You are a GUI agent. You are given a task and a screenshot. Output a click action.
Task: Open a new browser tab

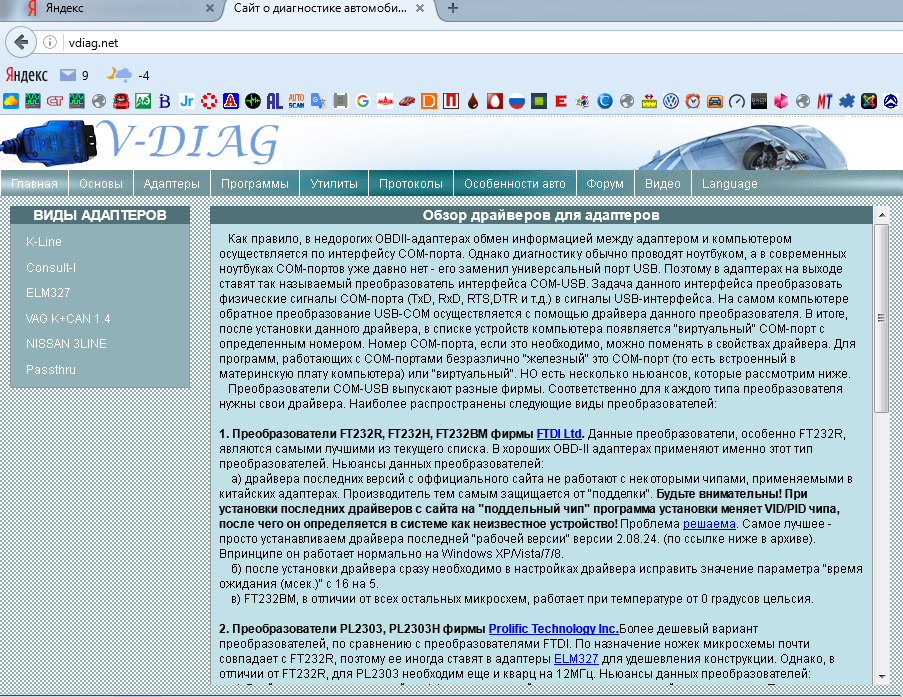click(452, 9)
